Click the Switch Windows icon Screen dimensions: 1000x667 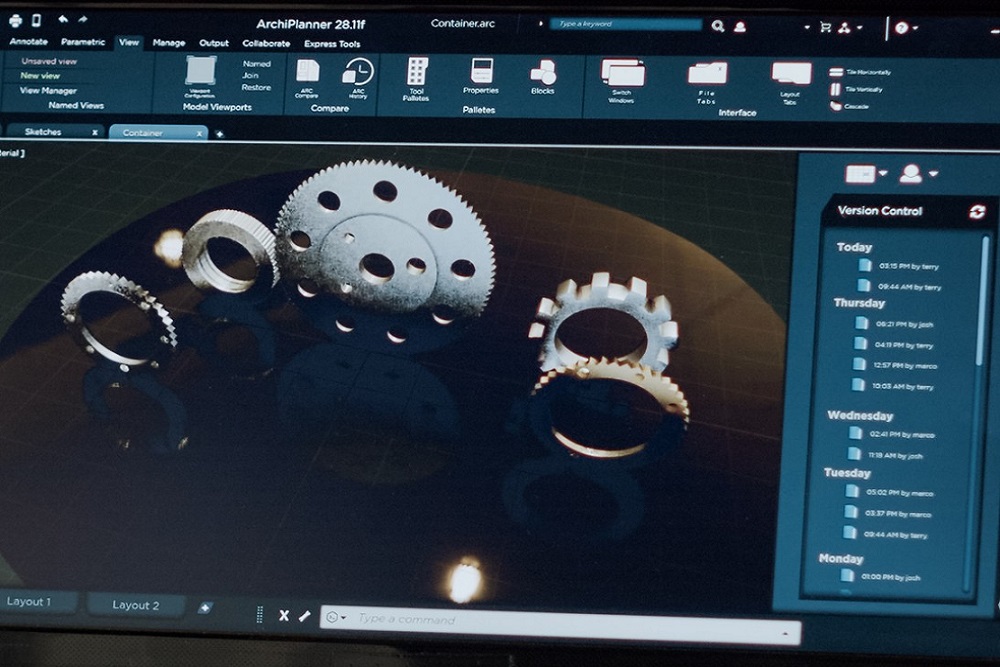coord(622,74)
